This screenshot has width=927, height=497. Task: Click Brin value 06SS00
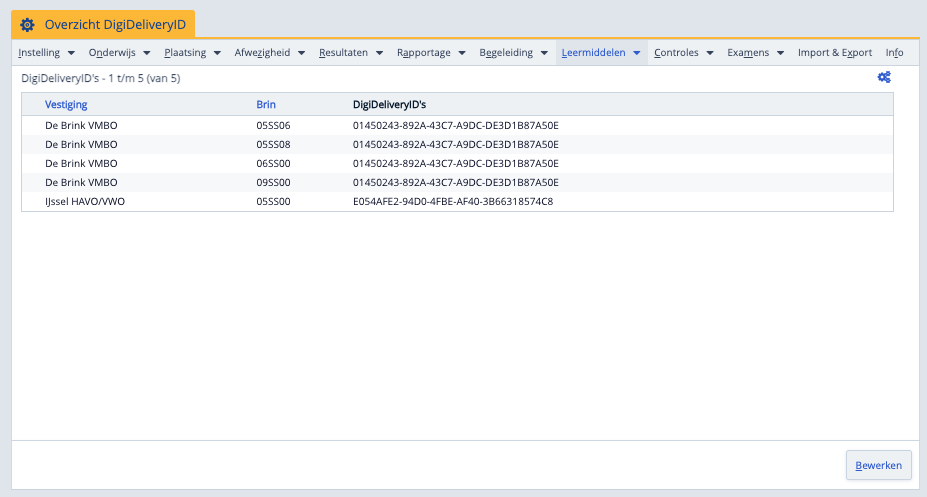(273, 163)
